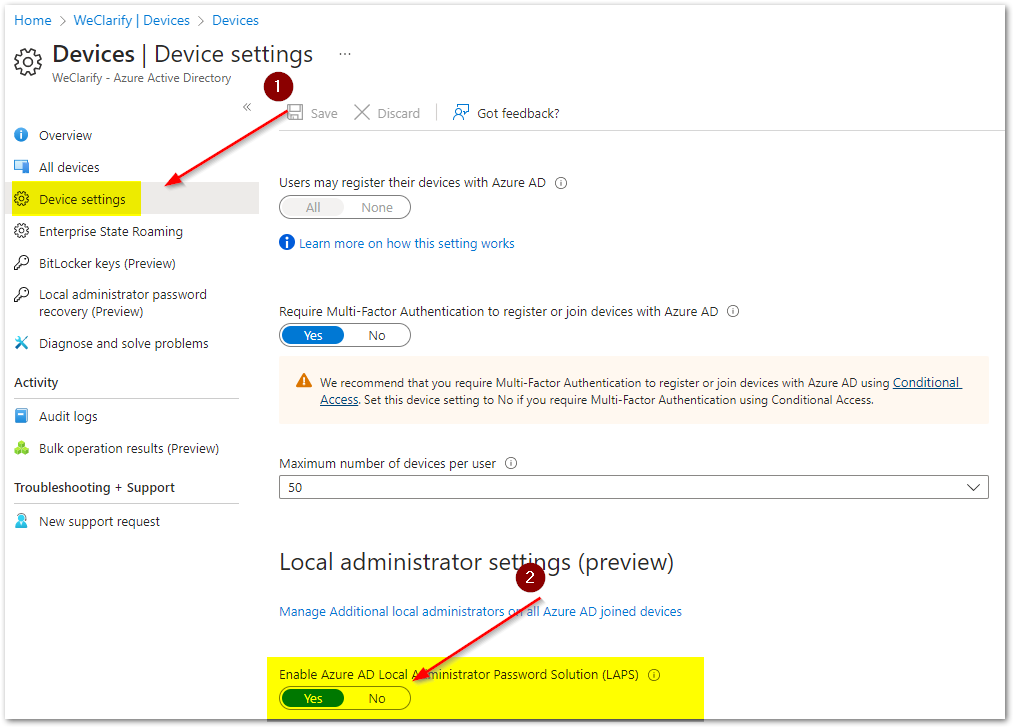Screen dimensions: 1014x728
Task: Open the ellipsis more options next to title
Action: (x=345, y=54)
